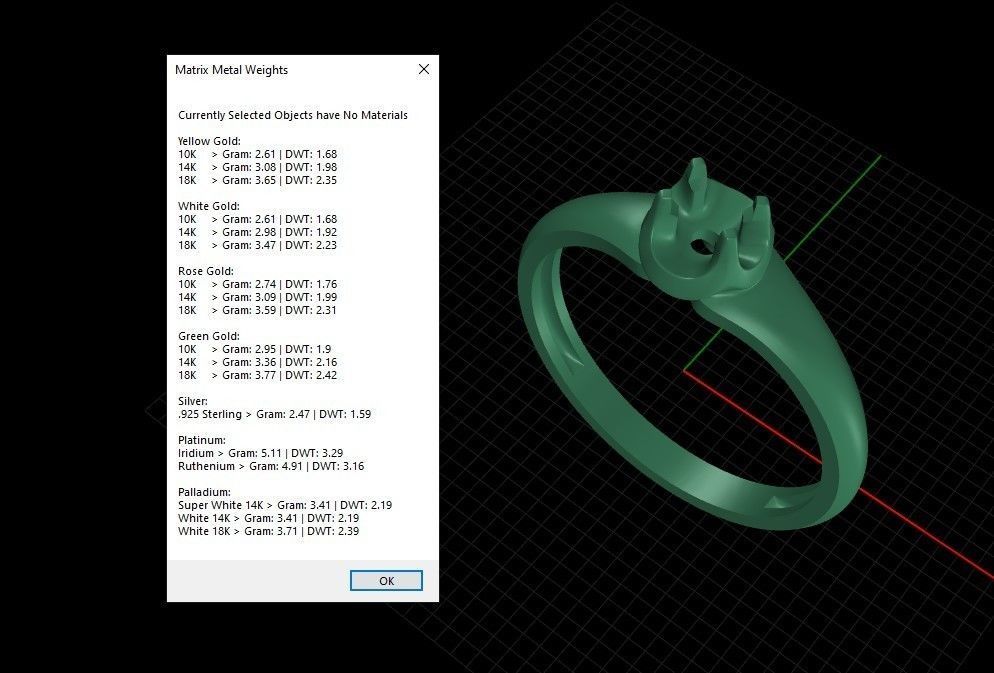This screenshot has width=994, height=673.
Task: Select Green Gold 18K line Gram: 3.77
Action: tap(257, 375)
